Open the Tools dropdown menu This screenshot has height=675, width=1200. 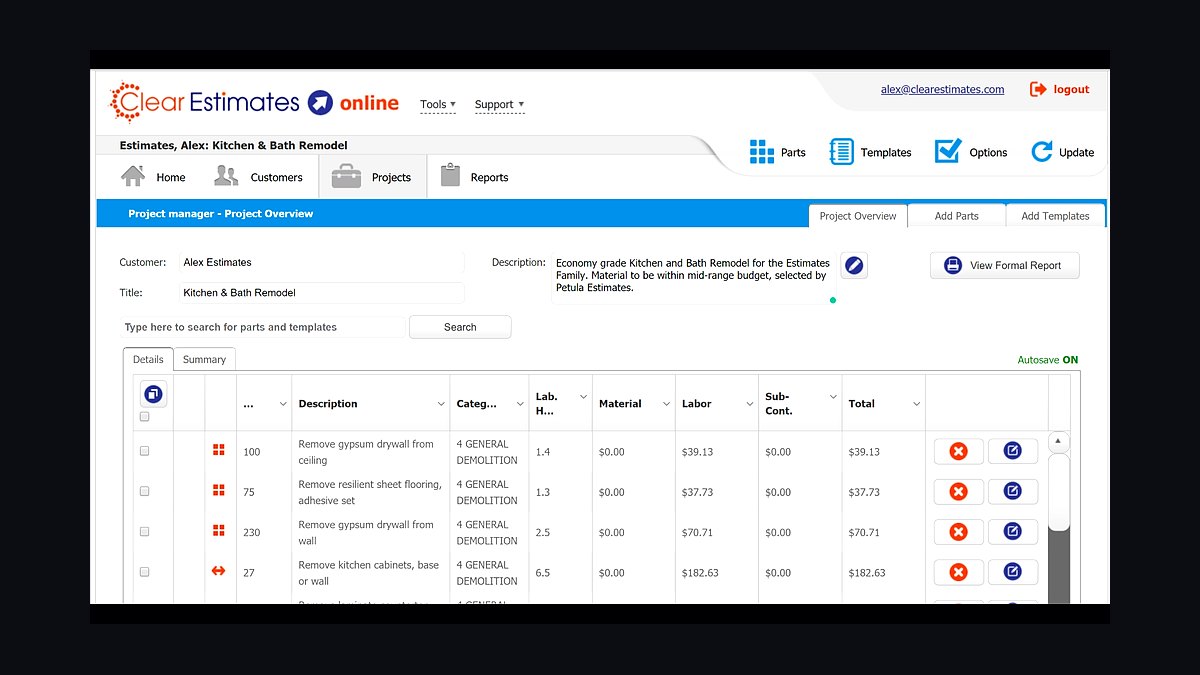(438, 104)
